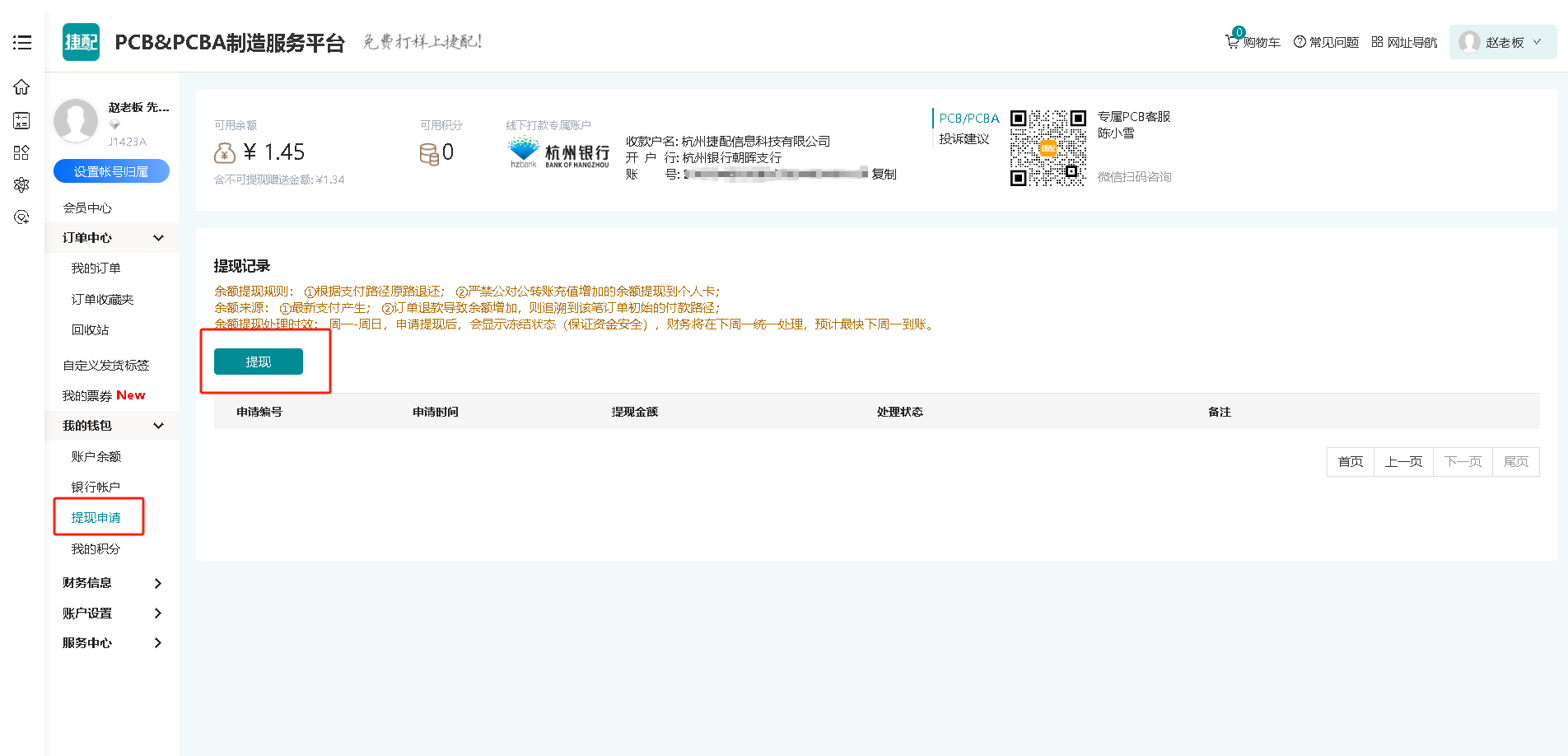The height and width of the screenshot is (756, 1568).
Task: Go to 下一页 next page
Action: [x=1463, y=461]
